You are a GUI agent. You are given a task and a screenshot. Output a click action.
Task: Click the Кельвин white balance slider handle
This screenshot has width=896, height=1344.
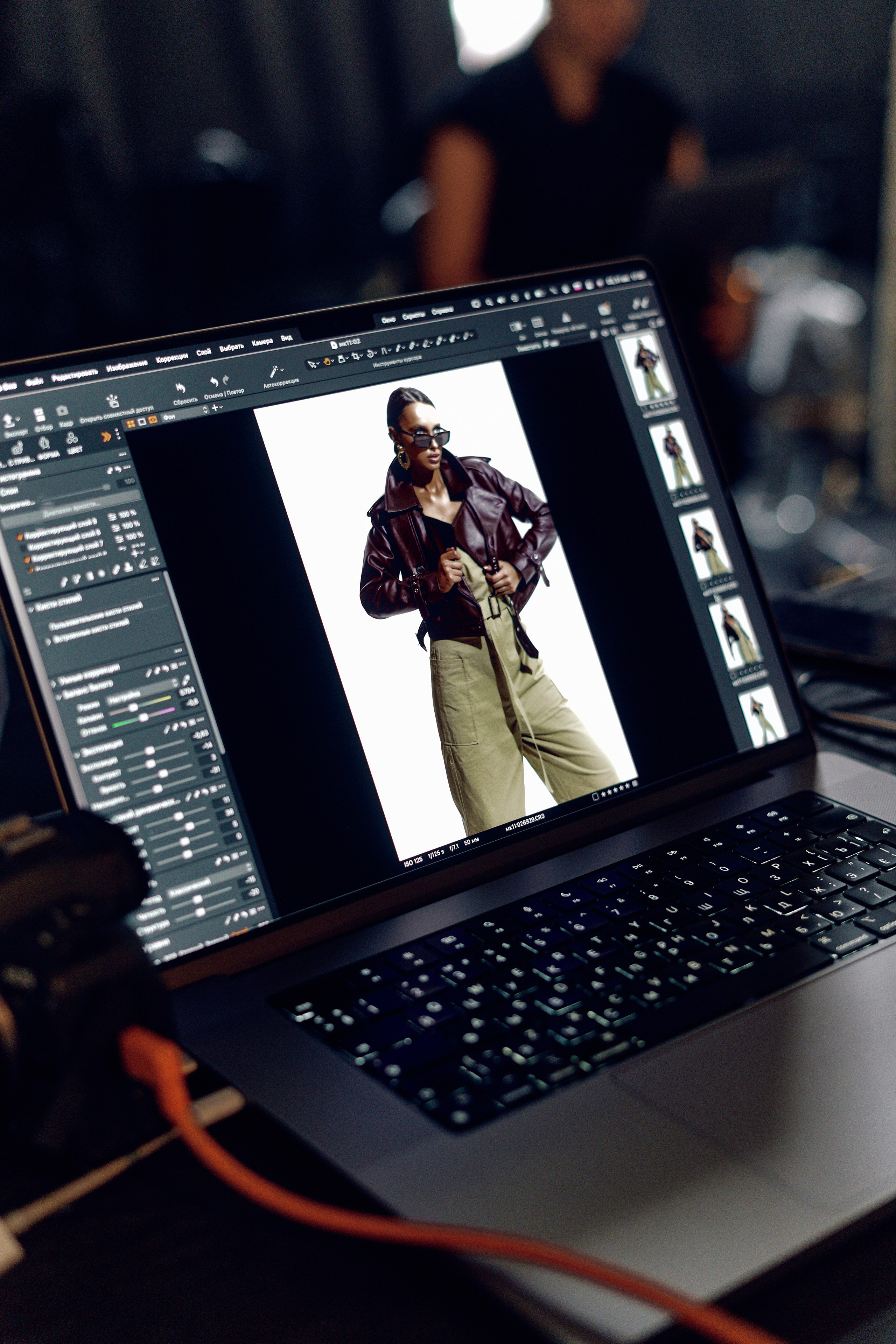133,707
